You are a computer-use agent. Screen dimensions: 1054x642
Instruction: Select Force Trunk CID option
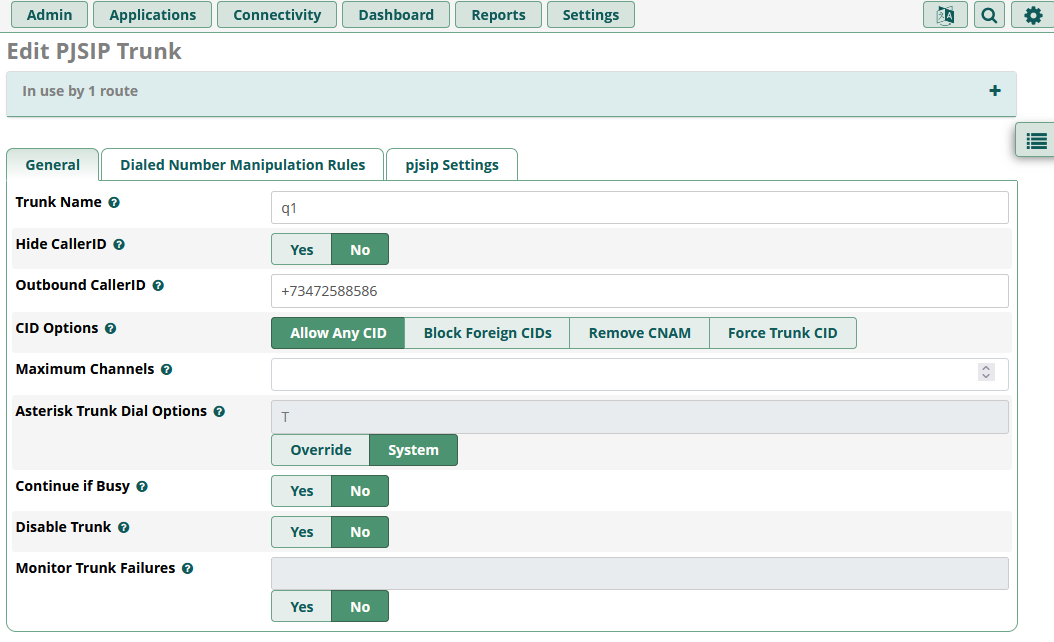tap(782, 333)
